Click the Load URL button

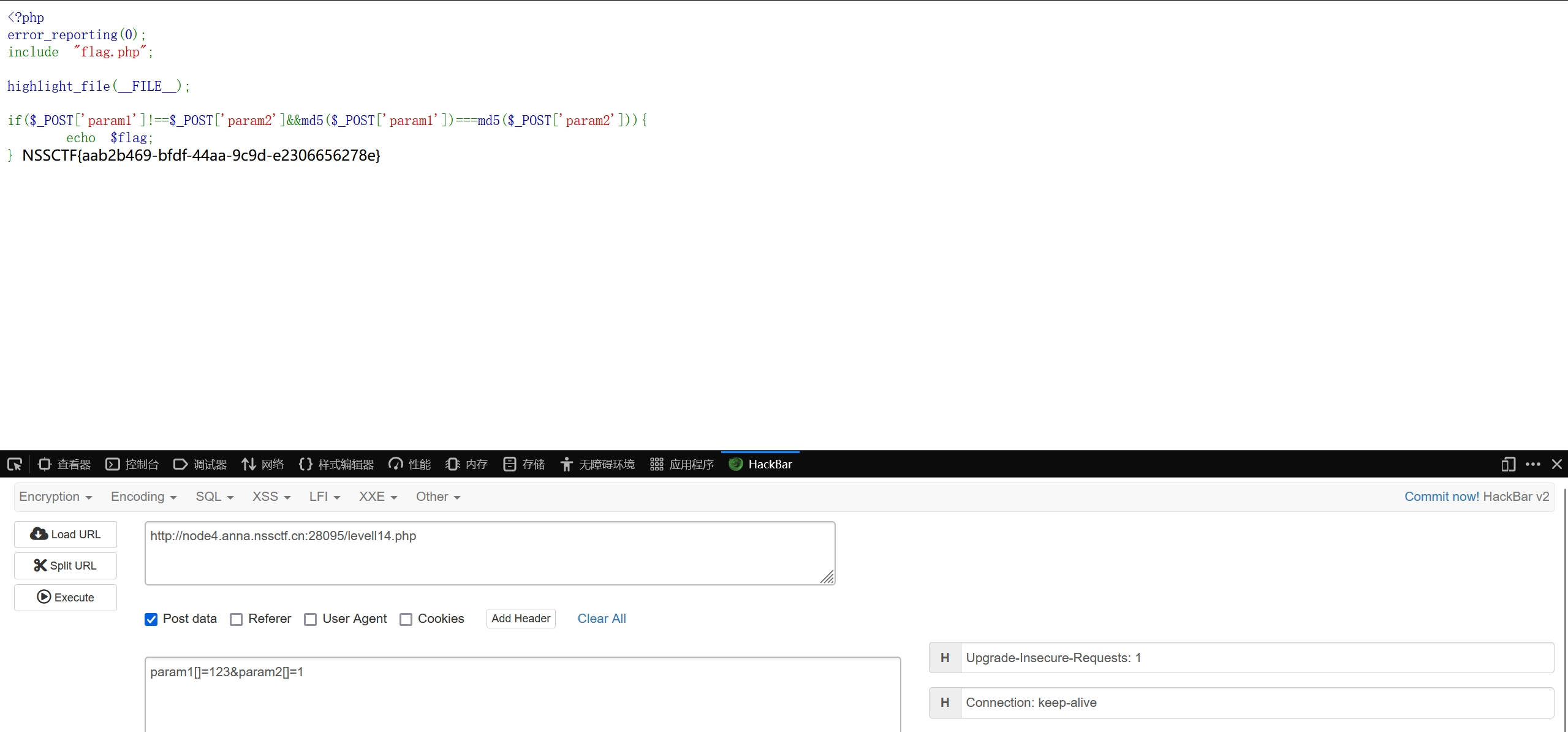[x=66, y=535]
